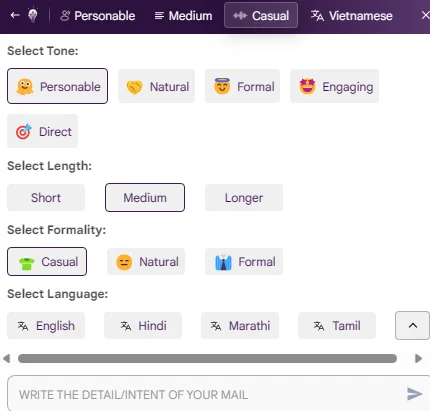Select Tamil as the language
This screenshot has height=411, width=430.
click(337, 325)
